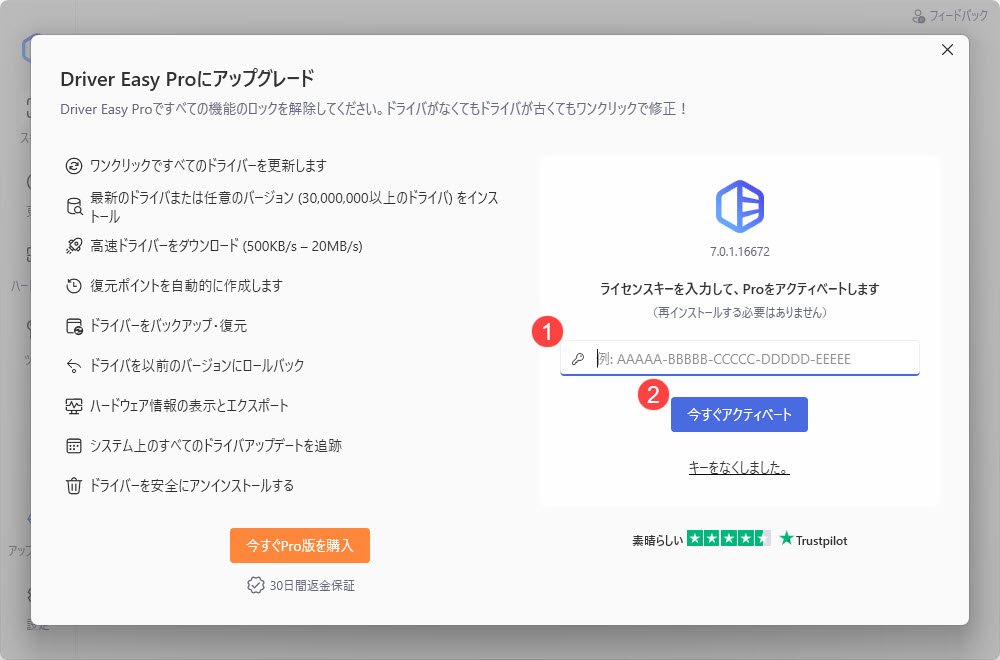Click the Trustpilot star rating
Viewport: 1000px width, 660px height.
click(x=728, y=539)
